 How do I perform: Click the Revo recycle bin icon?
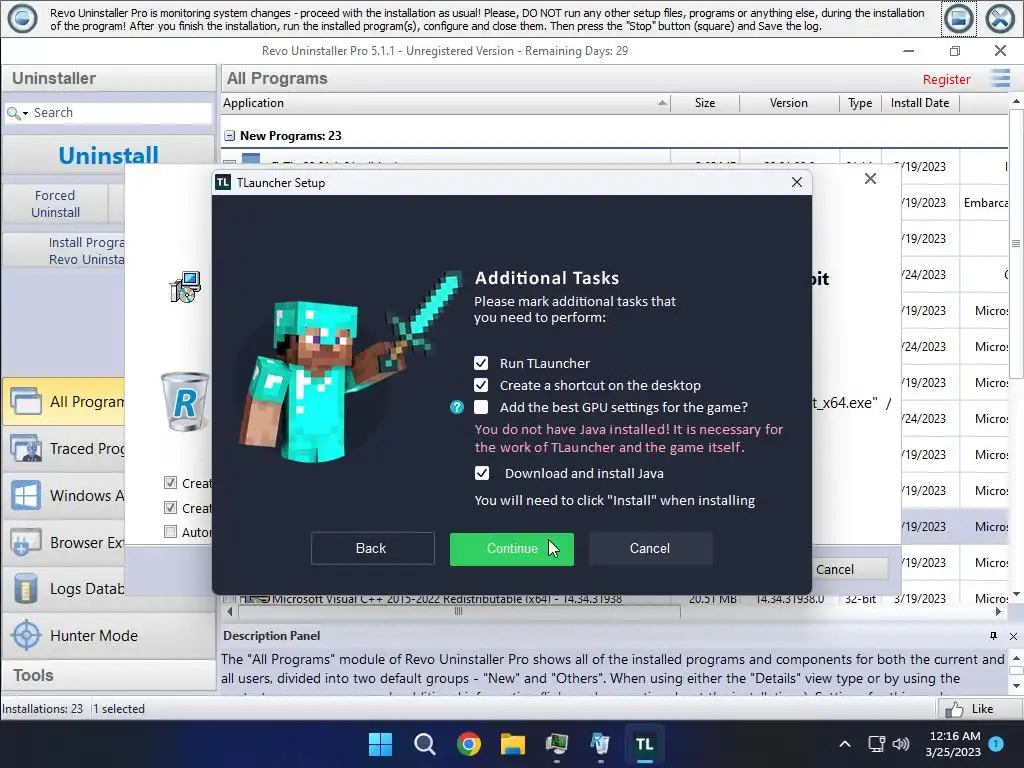tap(185, 402)
